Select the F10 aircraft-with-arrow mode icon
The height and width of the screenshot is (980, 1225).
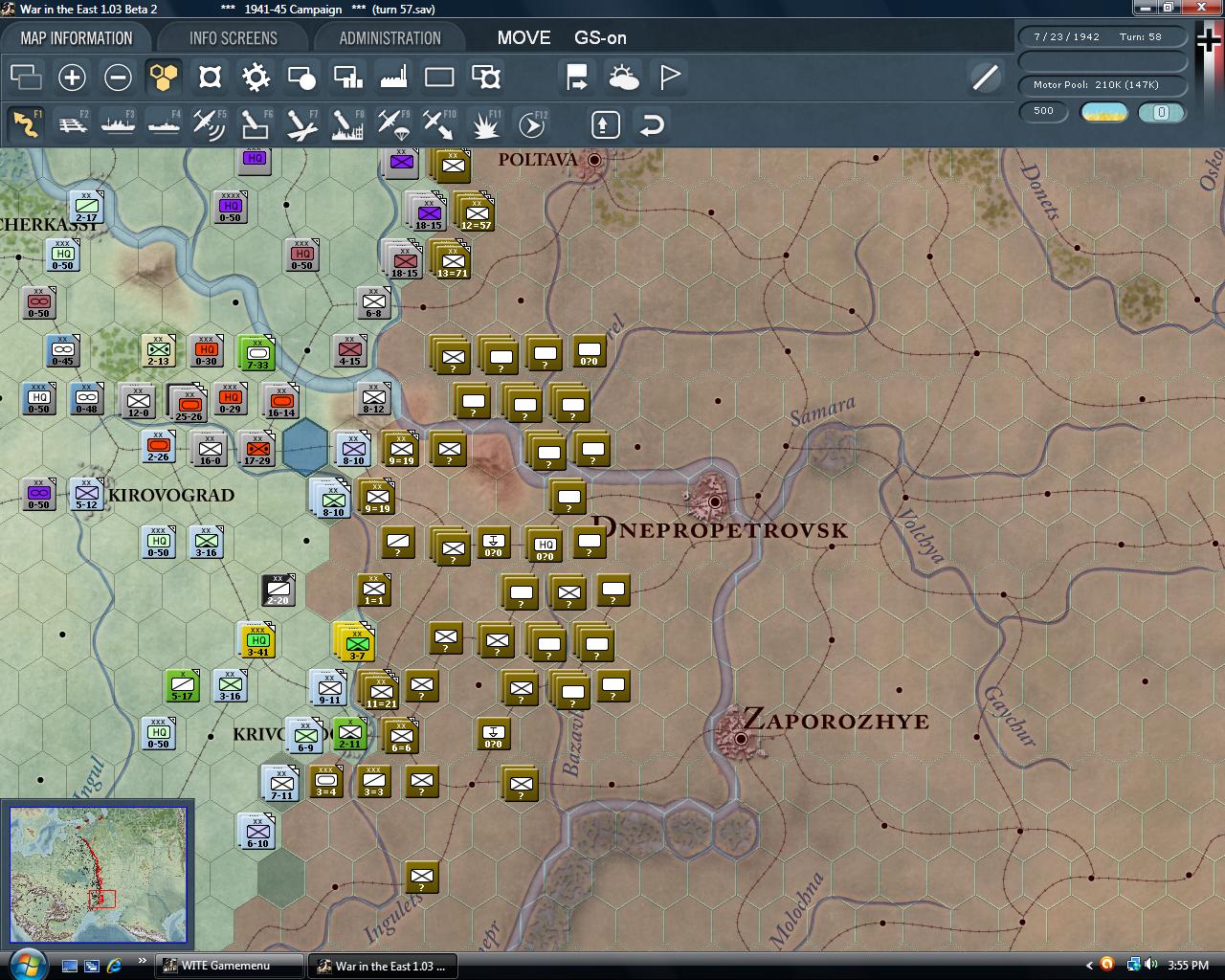click(x=439, y=124)
